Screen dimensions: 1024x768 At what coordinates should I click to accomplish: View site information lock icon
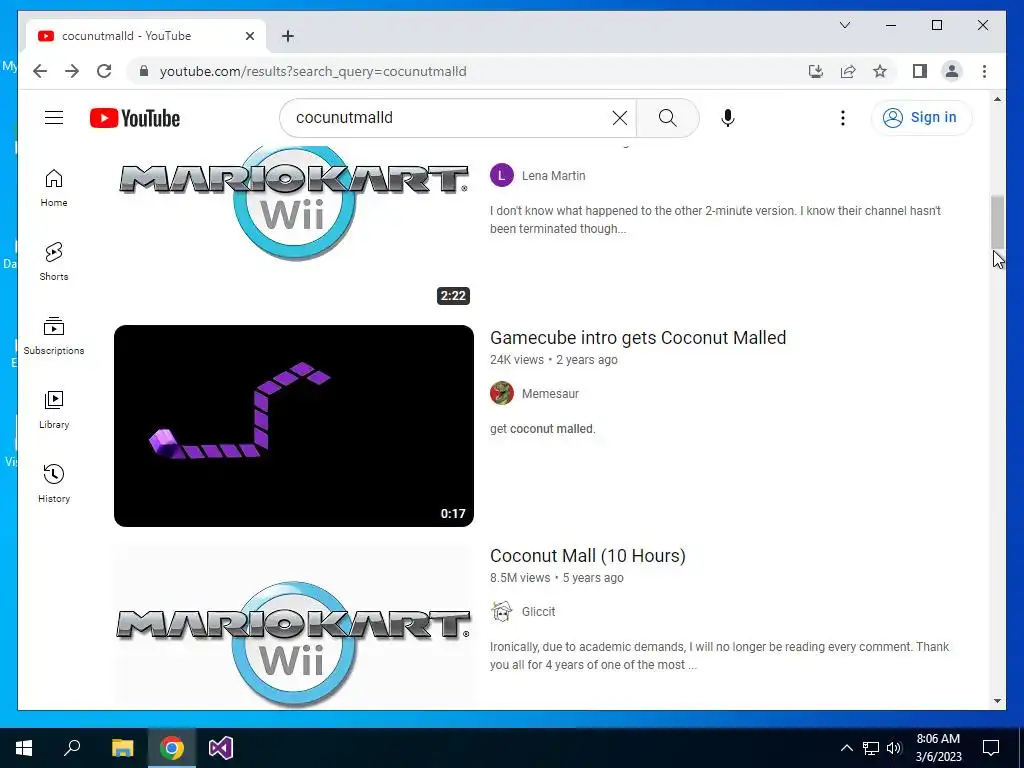tap(144, 71)
